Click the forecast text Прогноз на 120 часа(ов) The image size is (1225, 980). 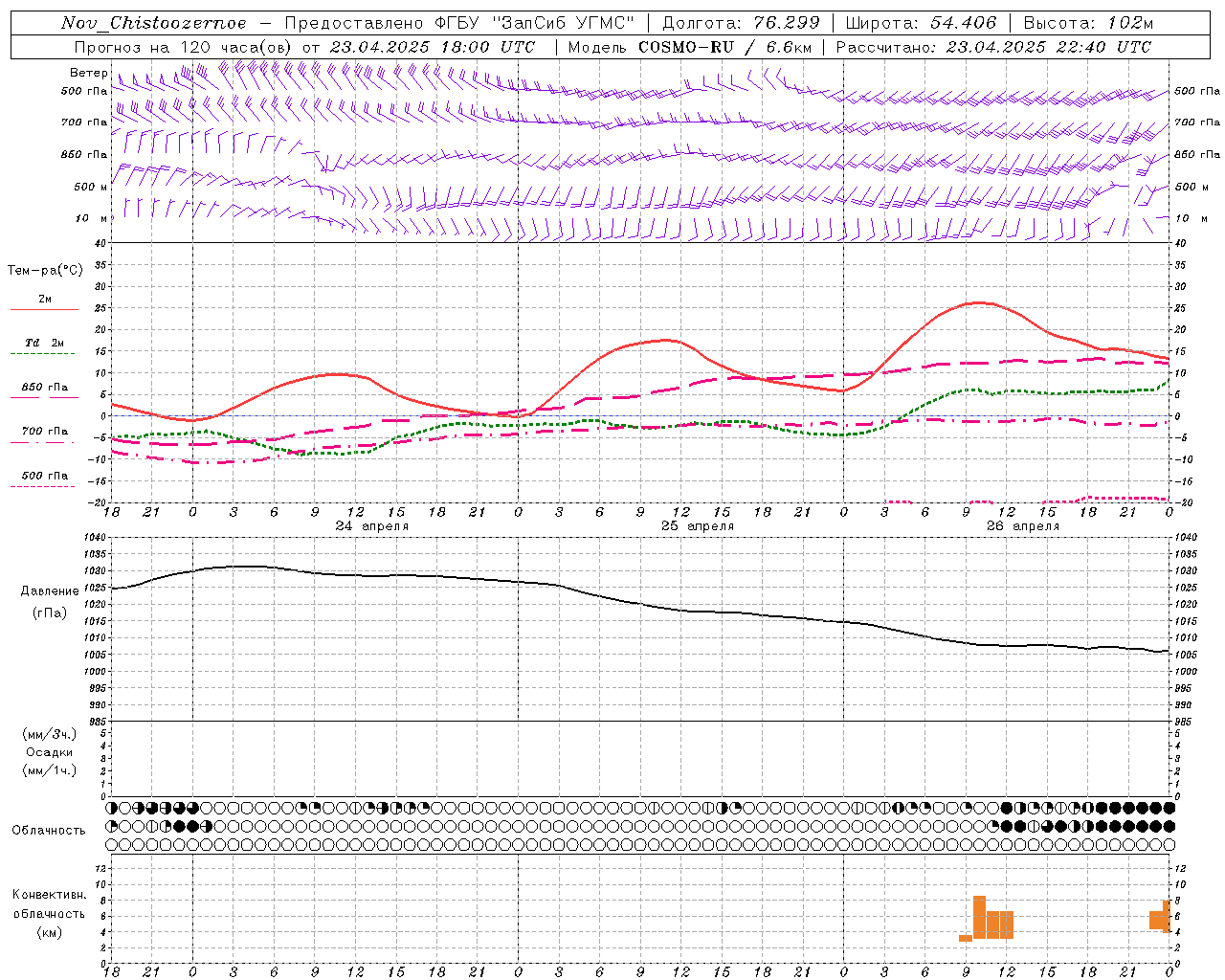(x=184, y=47)
